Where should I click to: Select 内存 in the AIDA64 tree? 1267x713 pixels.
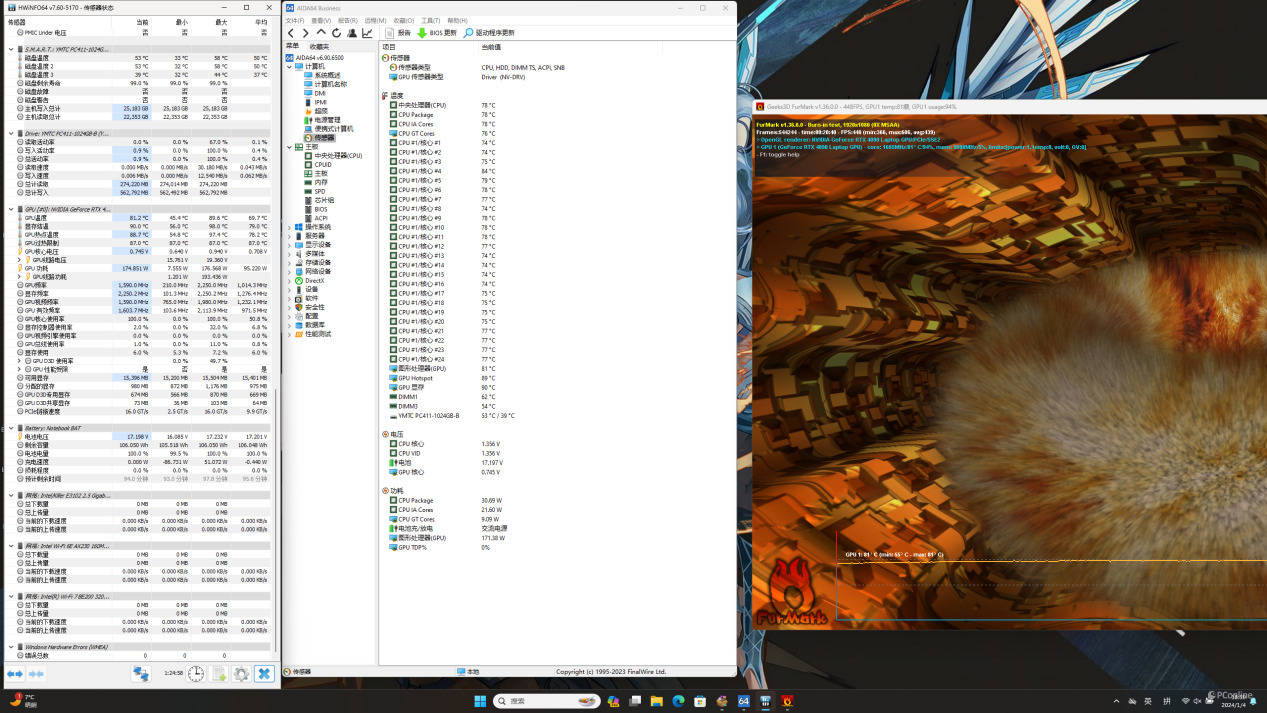pos(320,182)
